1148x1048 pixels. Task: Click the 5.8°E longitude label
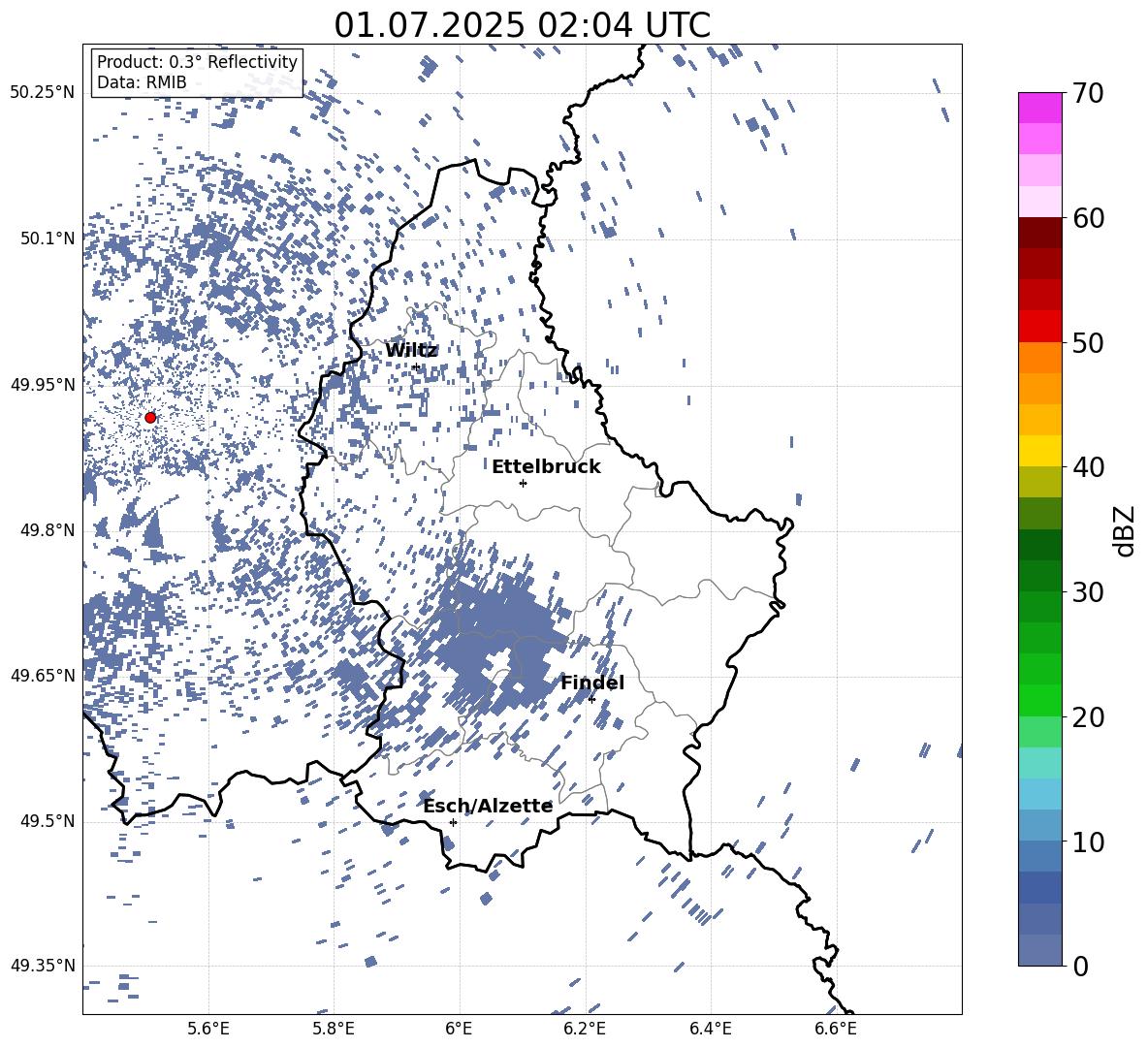pos(334,1029)
